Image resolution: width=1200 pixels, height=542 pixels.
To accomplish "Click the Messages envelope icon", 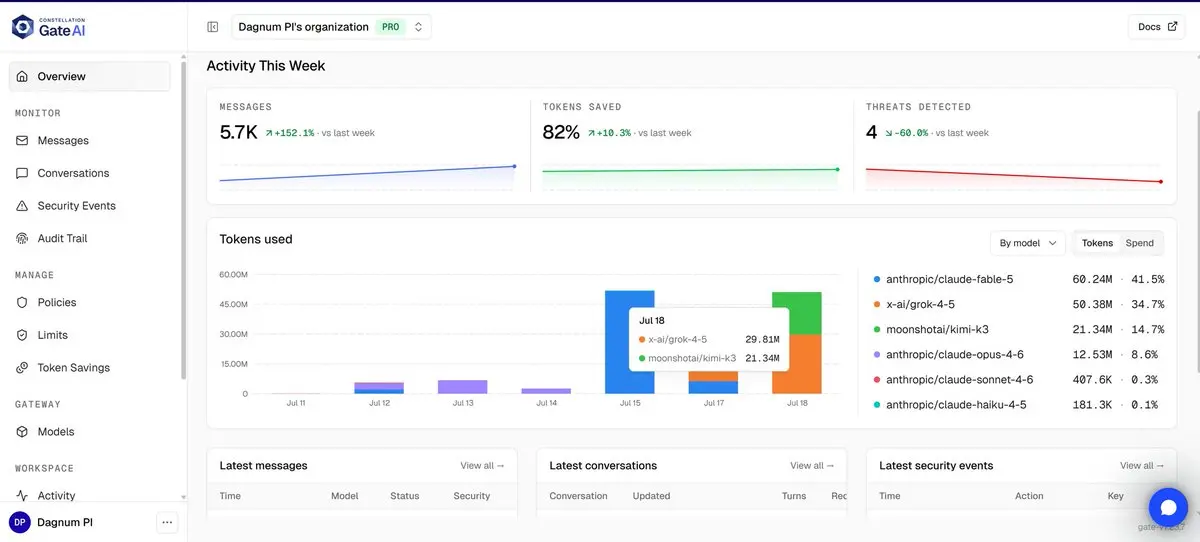I will (x=22, y=141).
